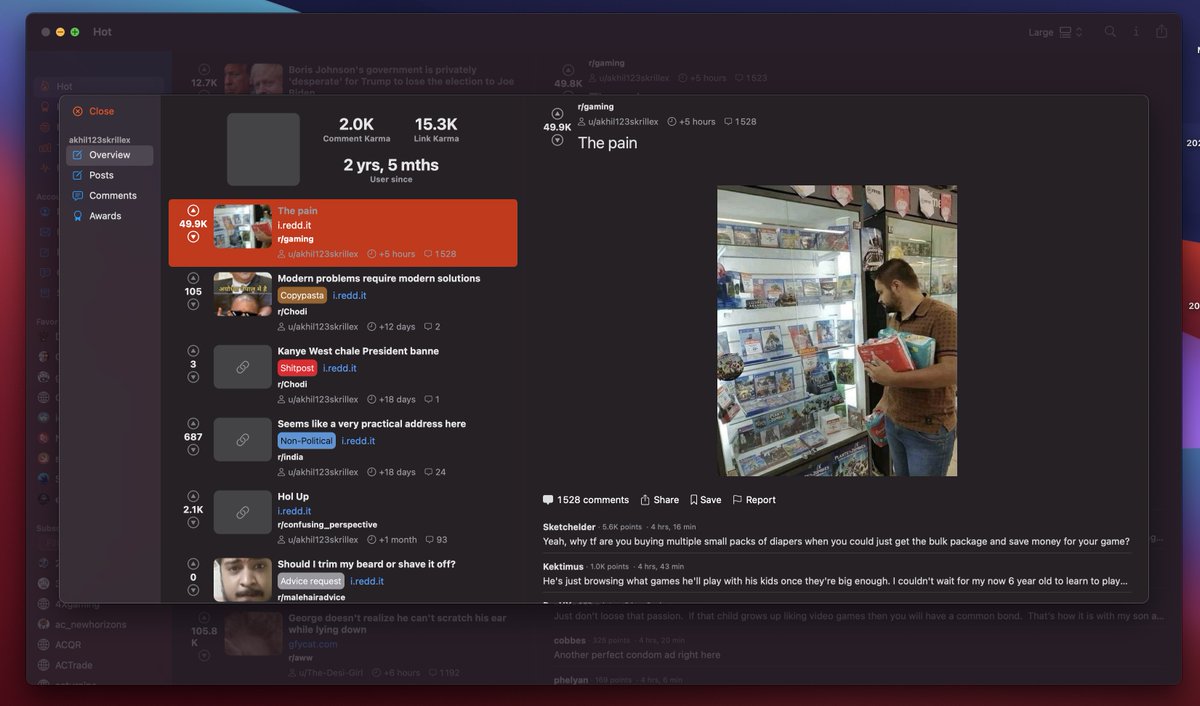Click the Shitpost flair tag
The height and width of the screenshot is (706, 1200).
point(297,368)
